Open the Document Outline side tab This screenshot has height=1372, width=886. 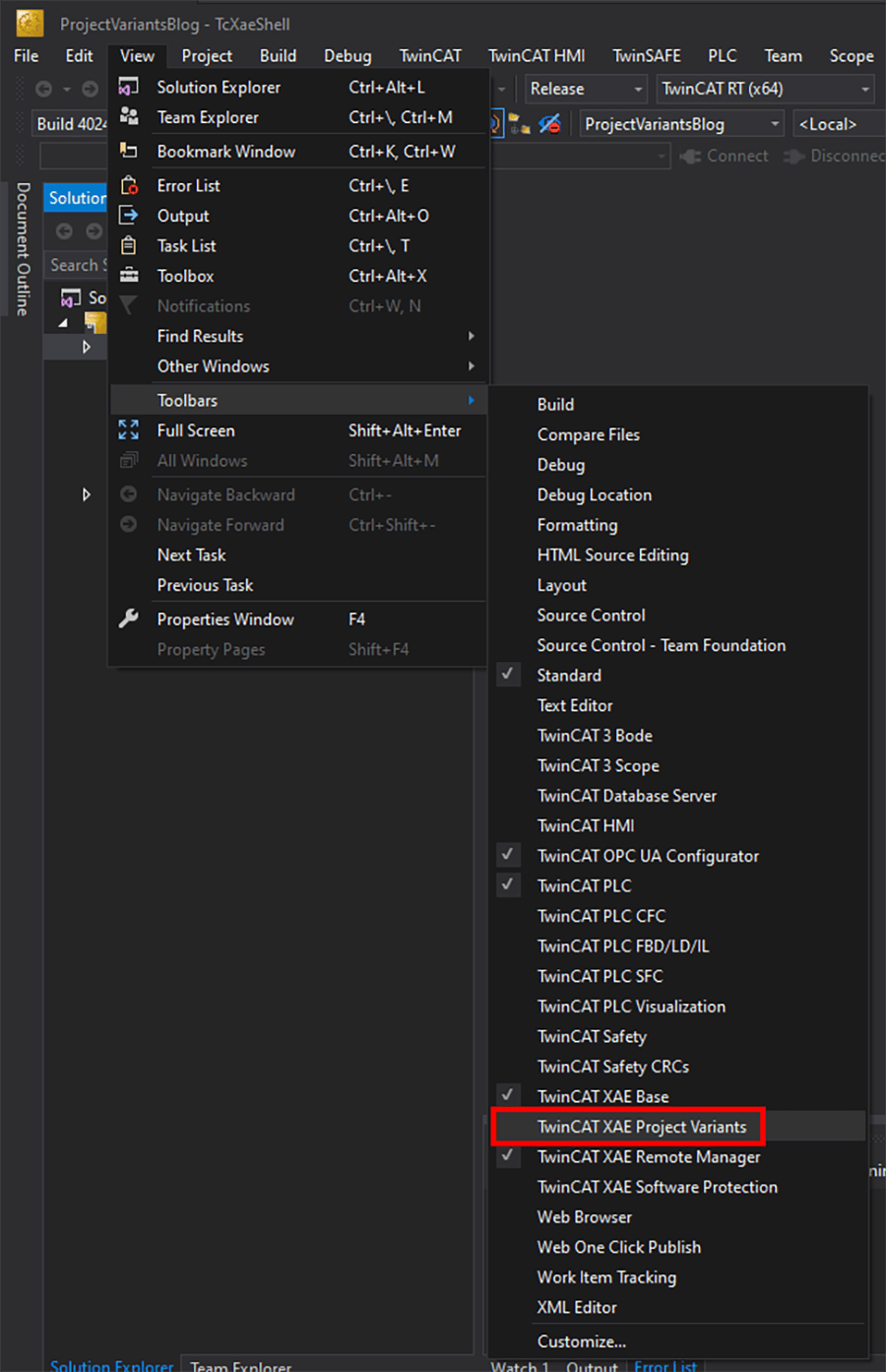coord(23,249)
